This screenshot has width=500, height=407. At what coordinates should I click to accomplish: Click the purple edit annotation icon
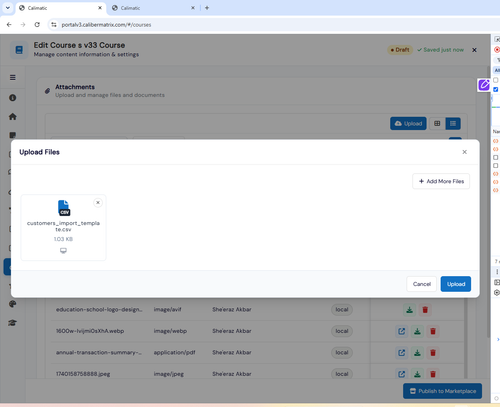click(x=484, y=85)
